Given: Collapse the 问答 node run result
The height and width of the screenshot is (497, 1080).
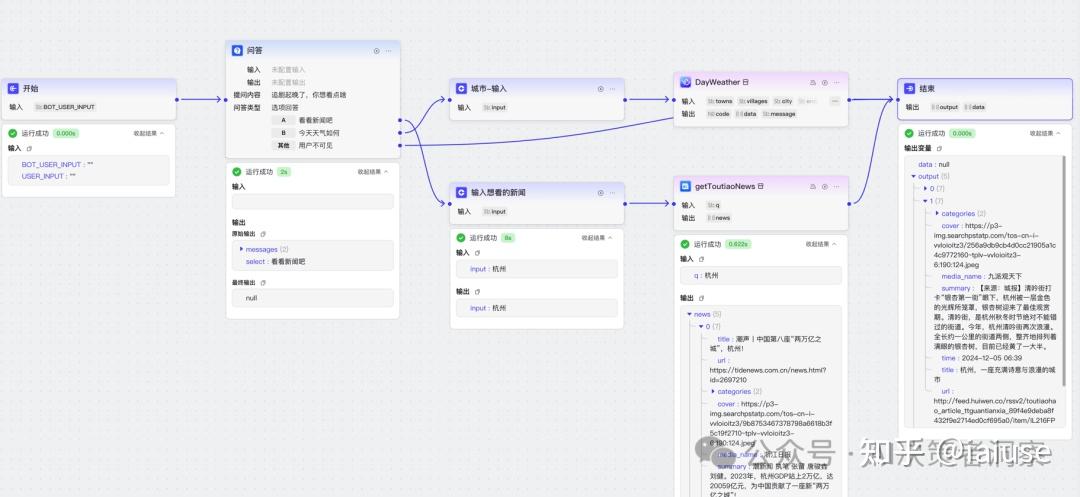Looking at the screenshot, I should pos(373,172).
